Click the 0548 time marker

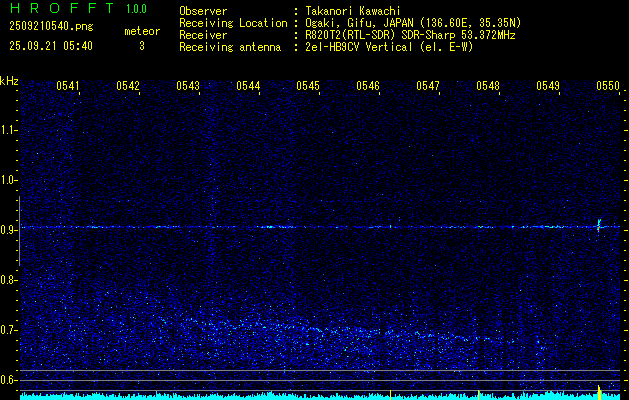[488, 86]
